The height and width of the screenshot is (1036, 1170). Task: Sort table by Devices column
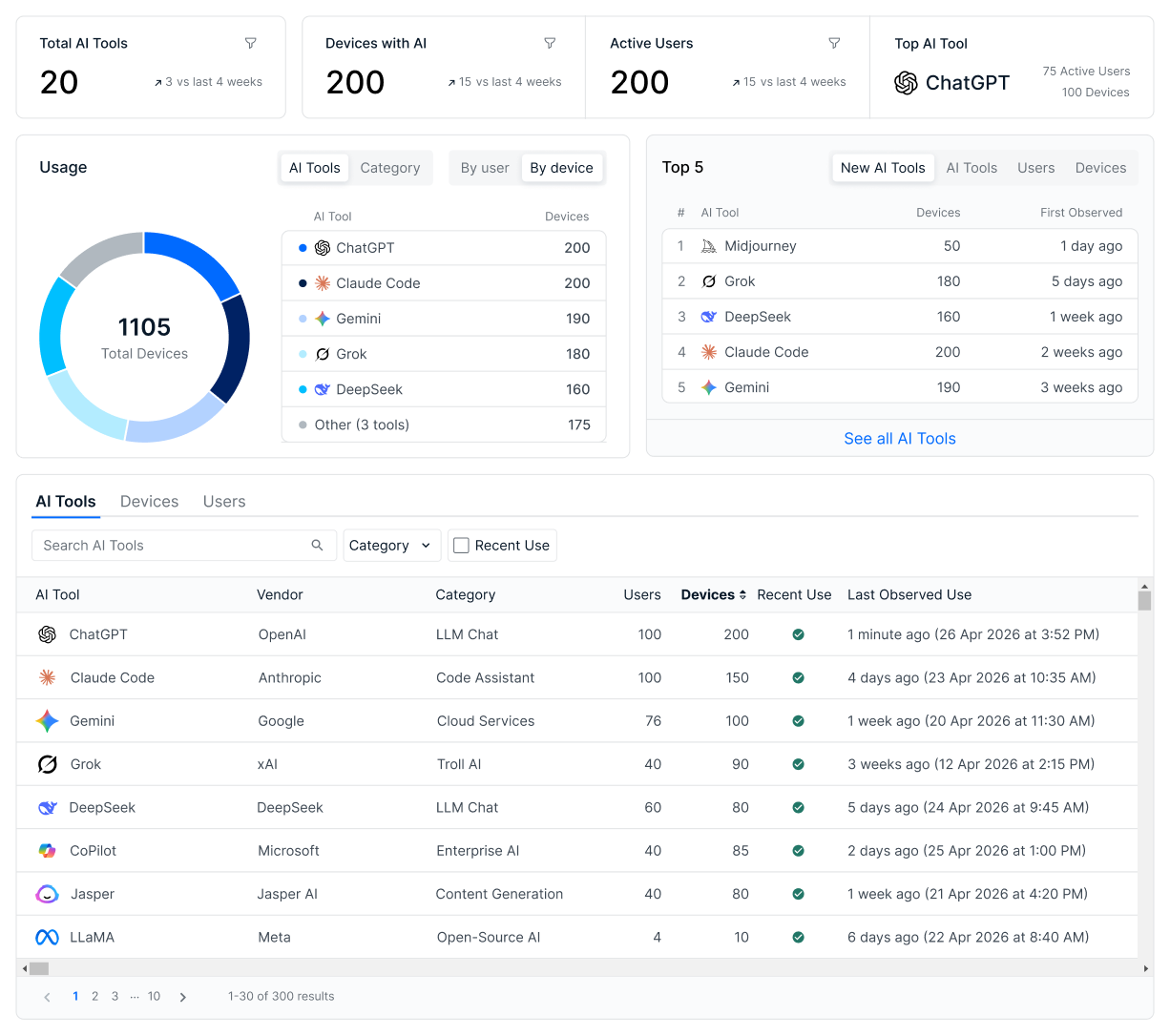714,594
